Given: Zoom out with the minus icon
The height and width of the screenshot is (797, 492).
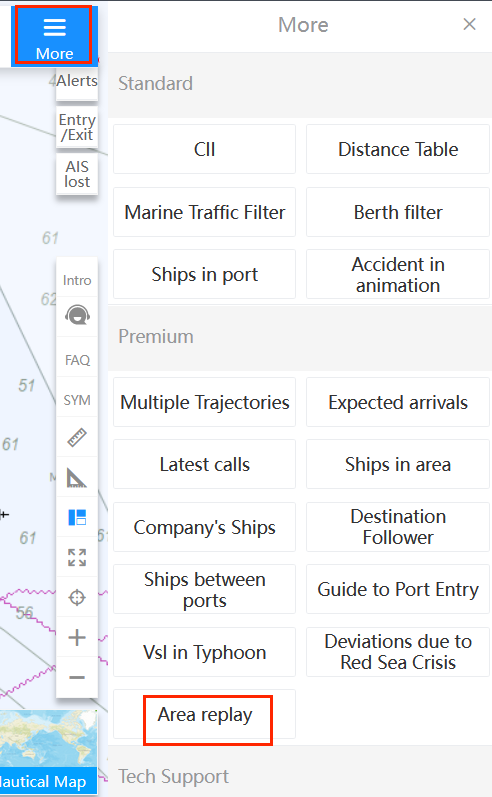Looking at the screenshot, I should pyautogui.click(x=77, y=678).
